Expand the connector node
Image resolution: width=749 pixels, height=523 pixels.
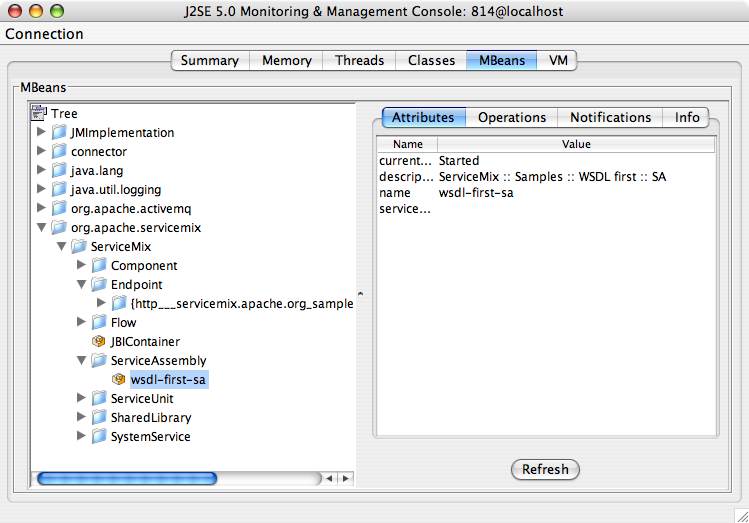(x=41, y=151)
